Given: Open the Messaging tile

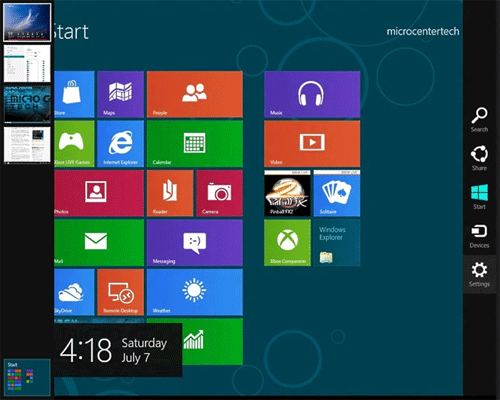Looking at the screenshot, I should tap(195, 243).
